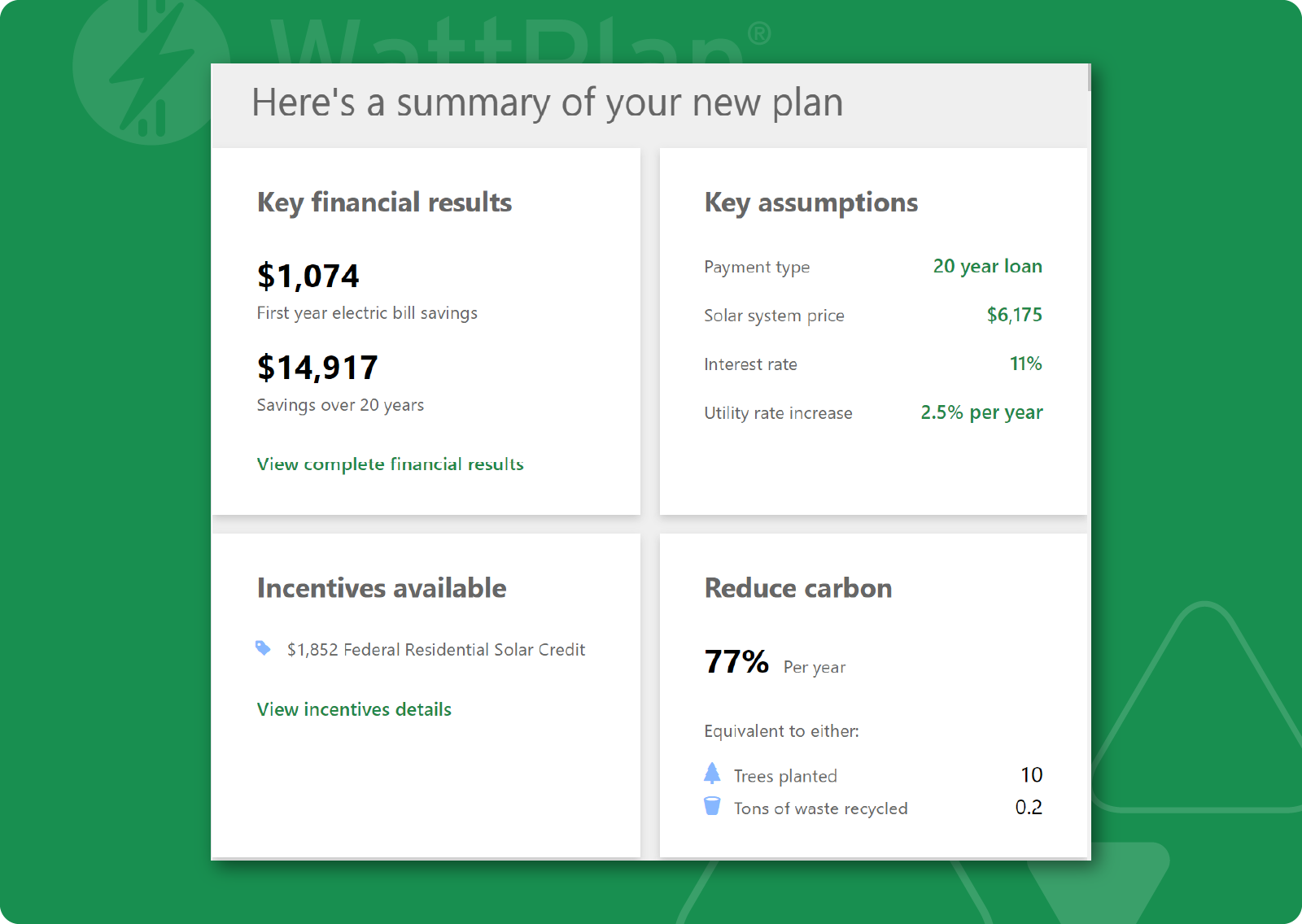This screenshot has height=924, width=1302.
Task: Click the $14,917 savings over 20 years
Action: pos(317,368)
